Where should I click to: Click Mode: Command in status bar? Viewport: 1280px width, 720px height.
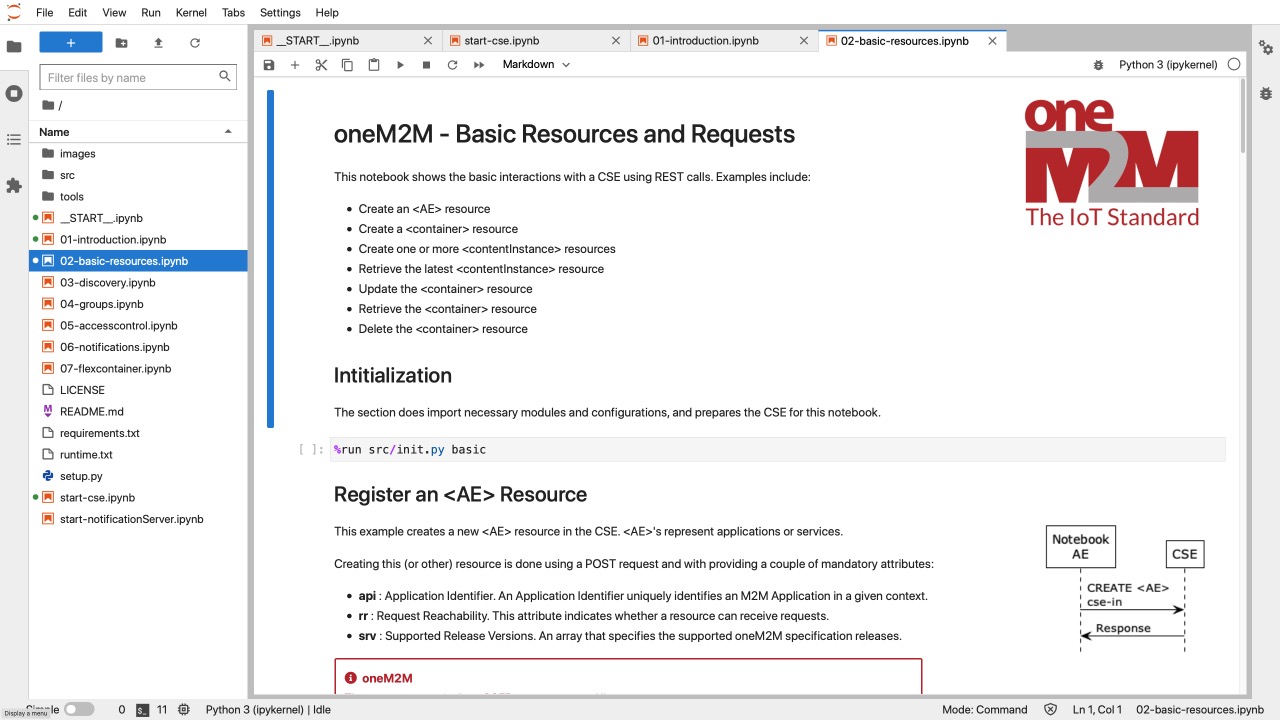[x=984, y=710]
